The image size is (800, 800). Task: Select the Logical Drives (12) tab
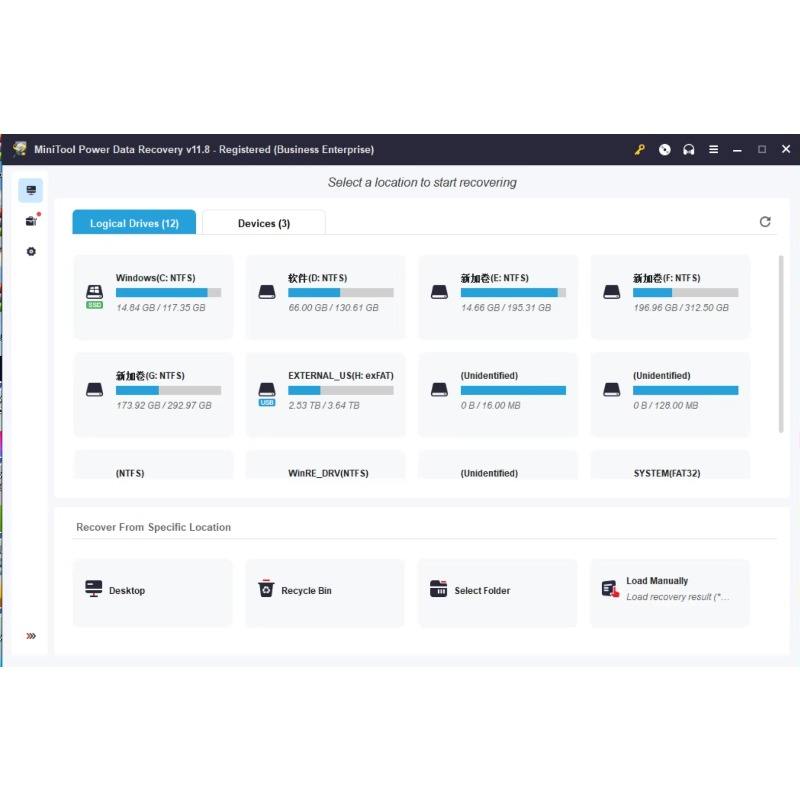tap(134, 223)
